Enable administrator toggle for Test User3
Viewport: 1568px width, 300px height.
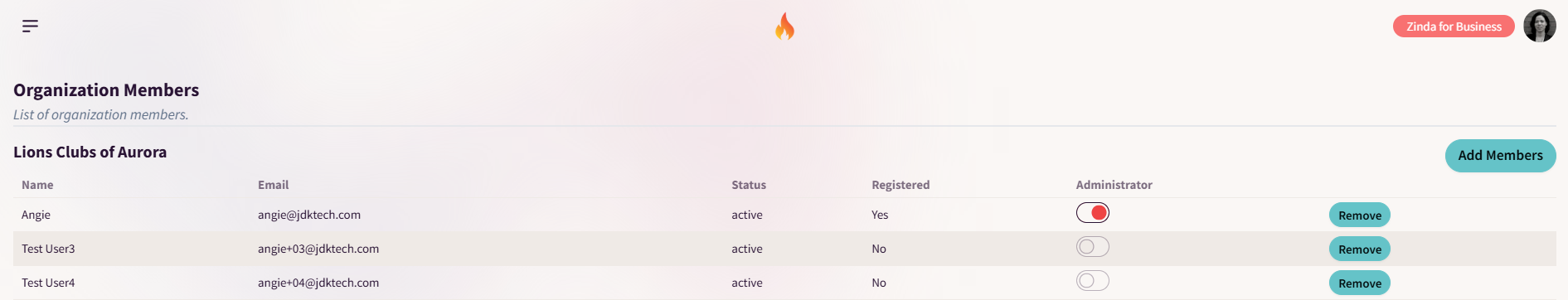point(1093,247)
